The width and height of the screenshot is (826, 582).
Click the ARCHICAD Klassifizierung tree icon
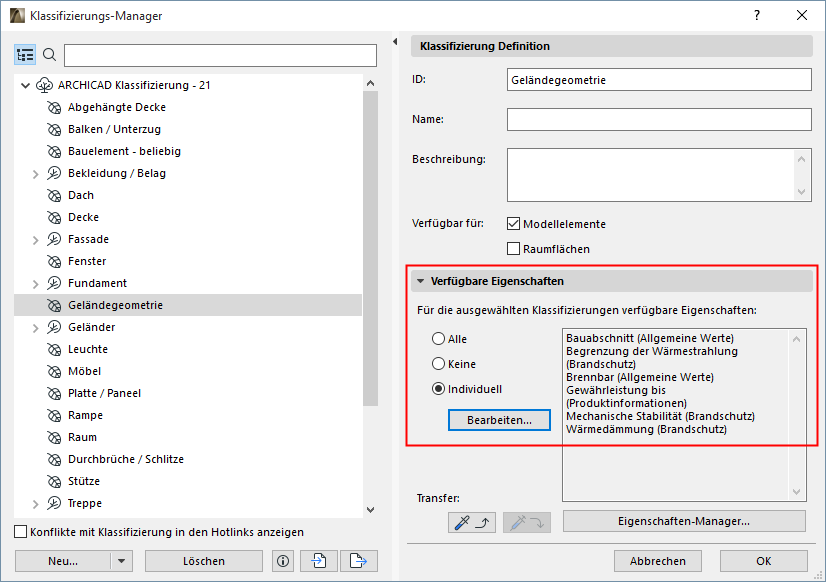click(x=44, y=85)
